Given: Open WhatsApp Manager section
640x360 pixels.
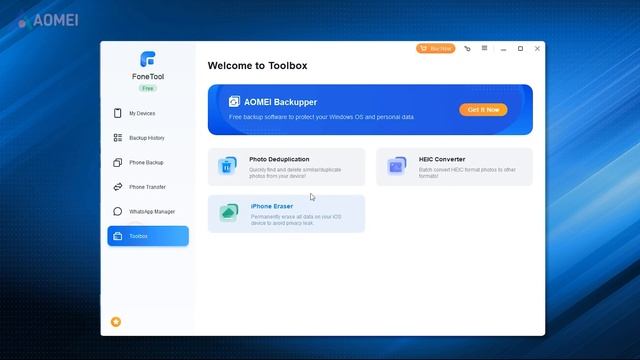Looking at the screenshot, I should point(148,211).
